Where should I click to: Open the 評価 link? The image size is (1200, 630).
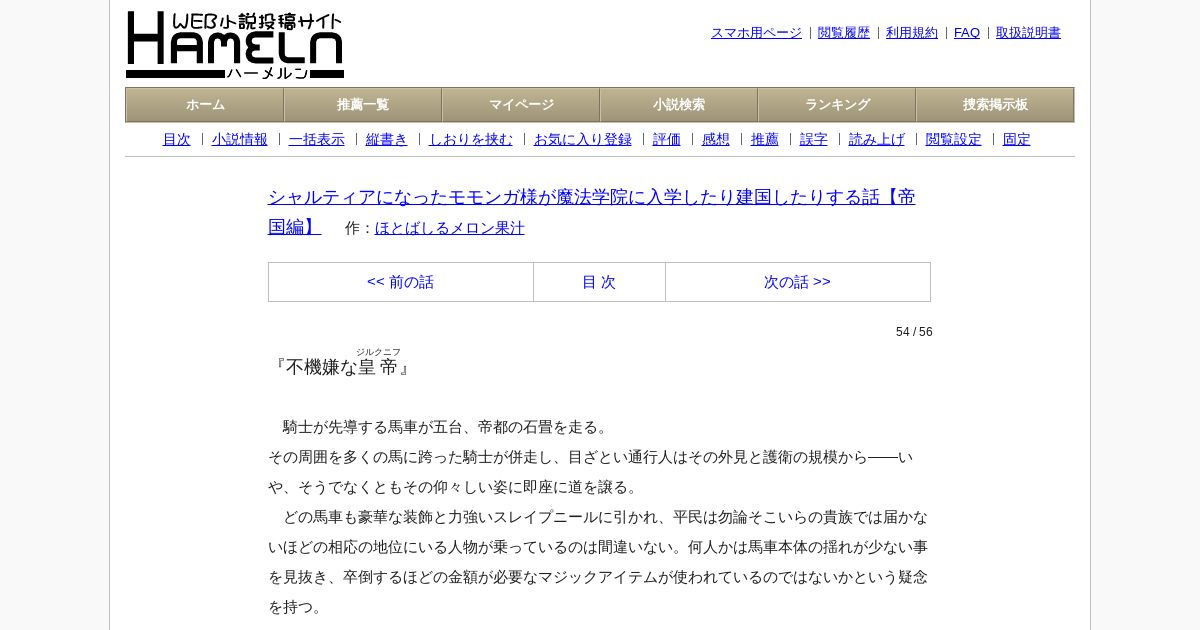tap(667, 140)
